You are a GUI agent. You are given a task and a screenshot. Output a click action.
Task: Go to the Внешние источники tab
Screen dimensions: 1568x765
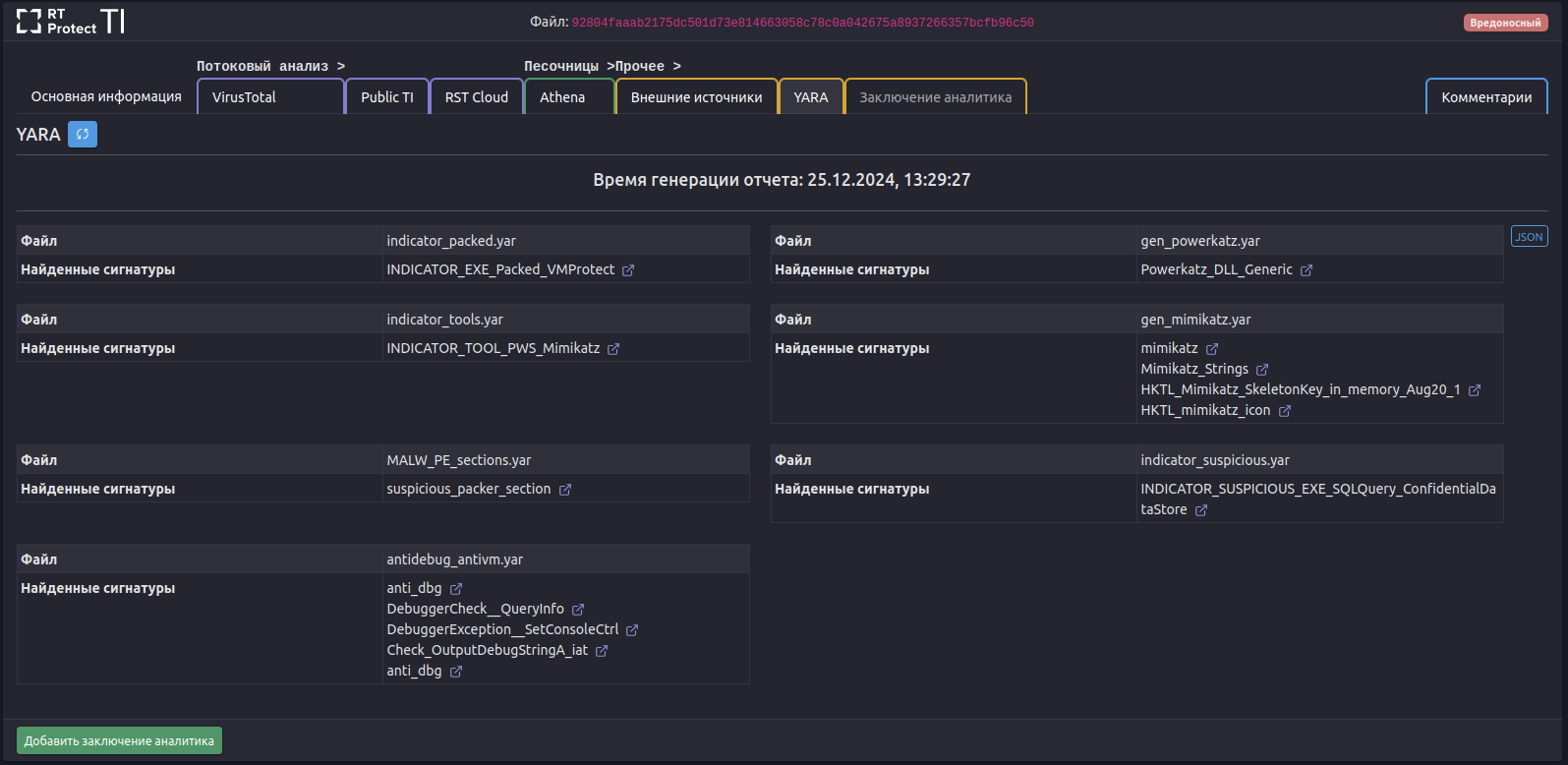[696, 97]
